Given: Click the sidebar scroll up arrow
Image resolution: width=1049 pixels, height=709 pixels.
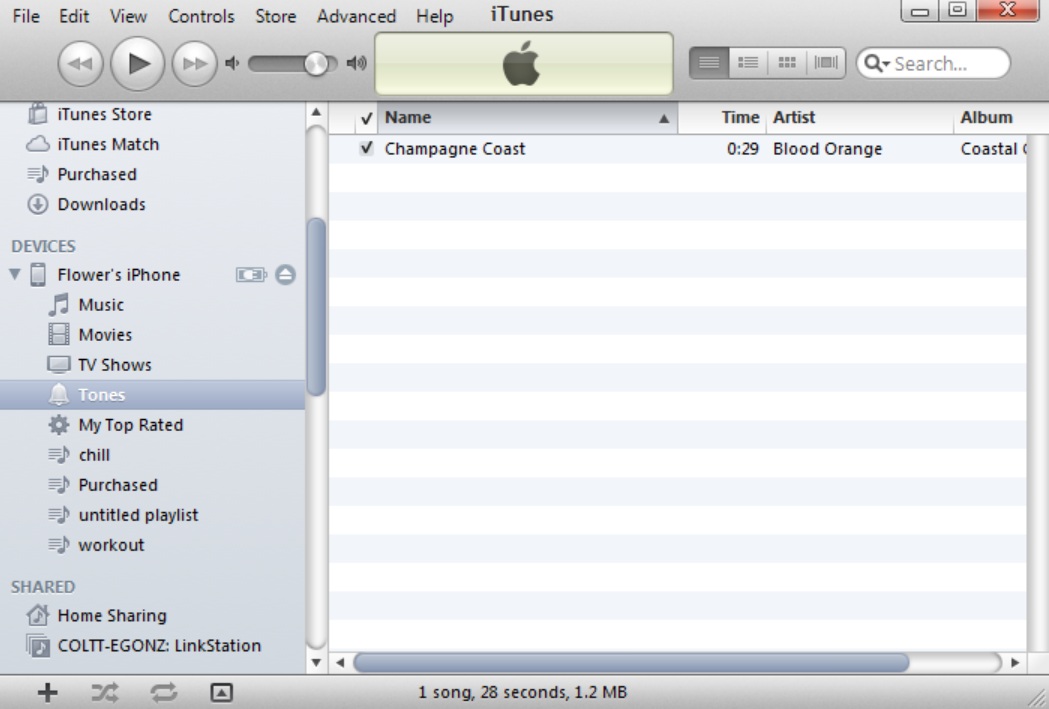Looking at the screenshot, I should click(316, 112).
